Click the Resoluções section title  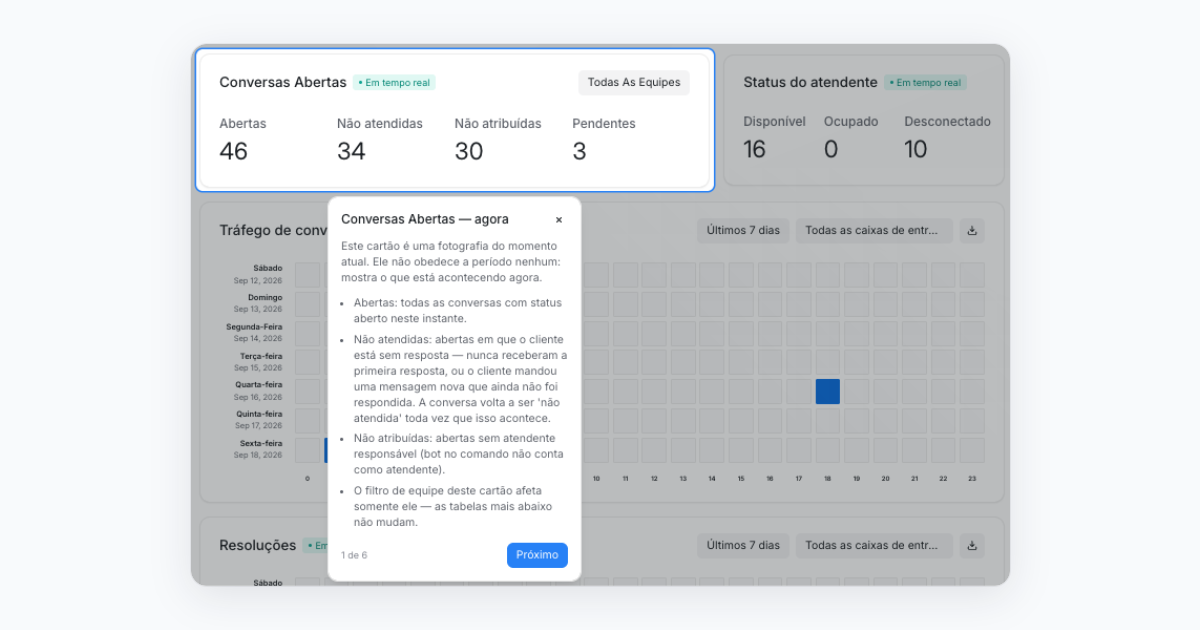258,545
